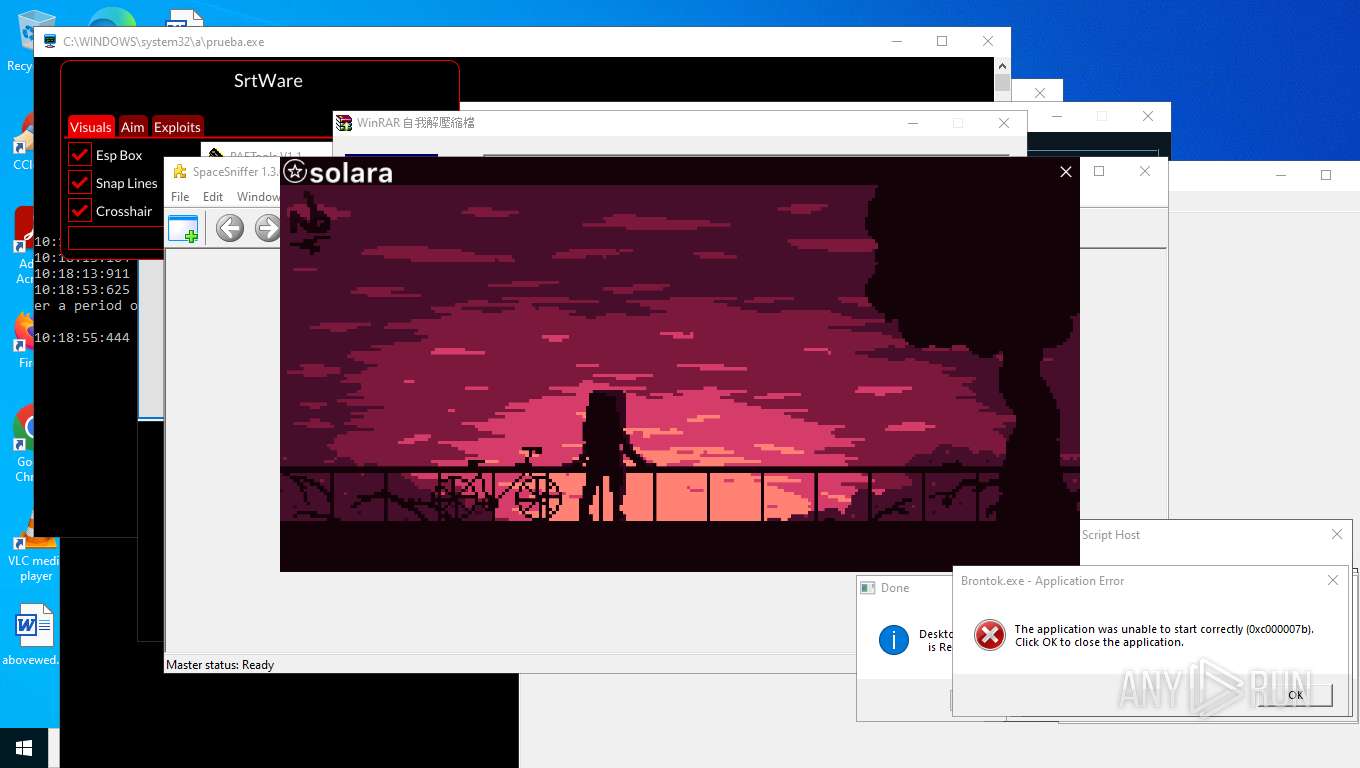Click prueba.exe console window icon
This screenshot has width=1360, height=768.
coord(50,42)
